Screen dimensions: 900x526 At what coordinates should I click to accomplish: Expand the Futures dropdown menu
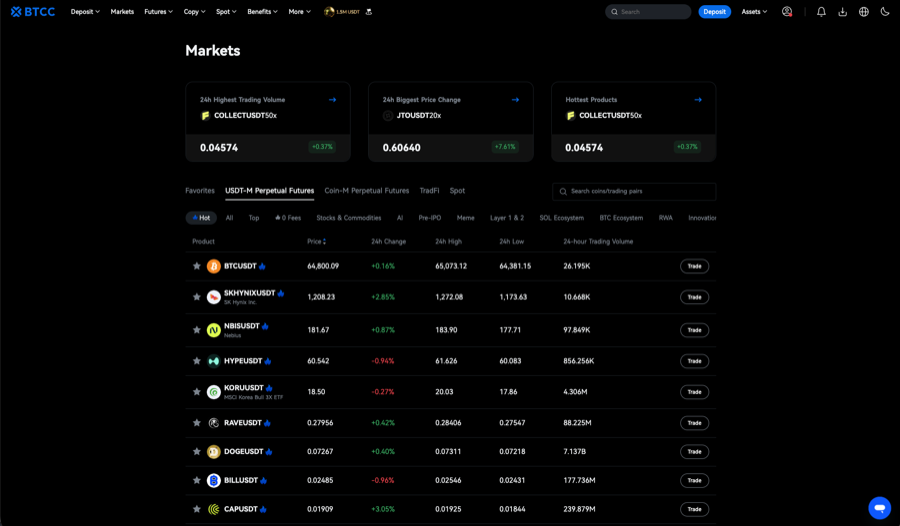[158, 11]
